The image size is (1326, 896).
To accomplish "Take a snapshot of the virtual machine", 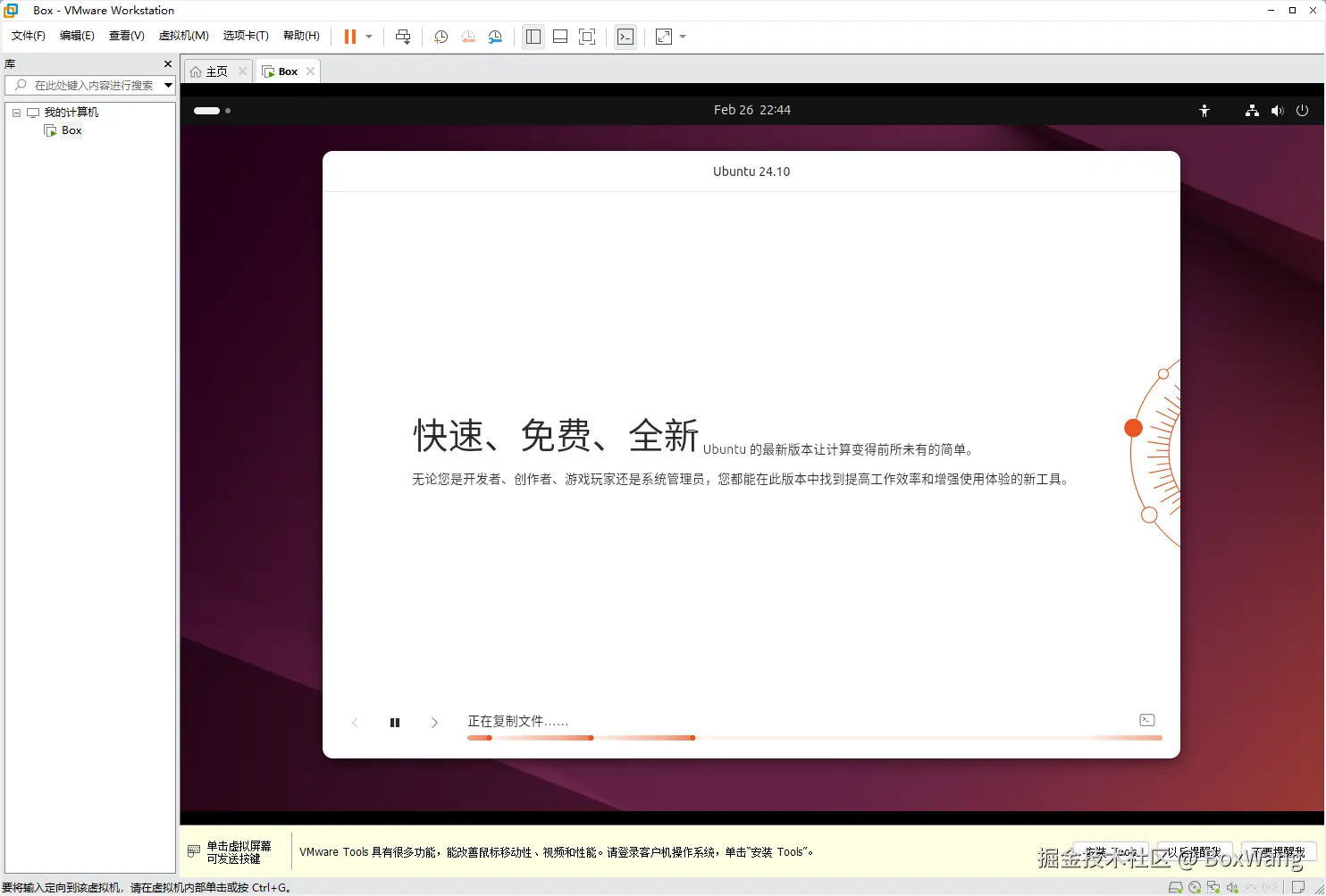I will (x=441, y=37).
